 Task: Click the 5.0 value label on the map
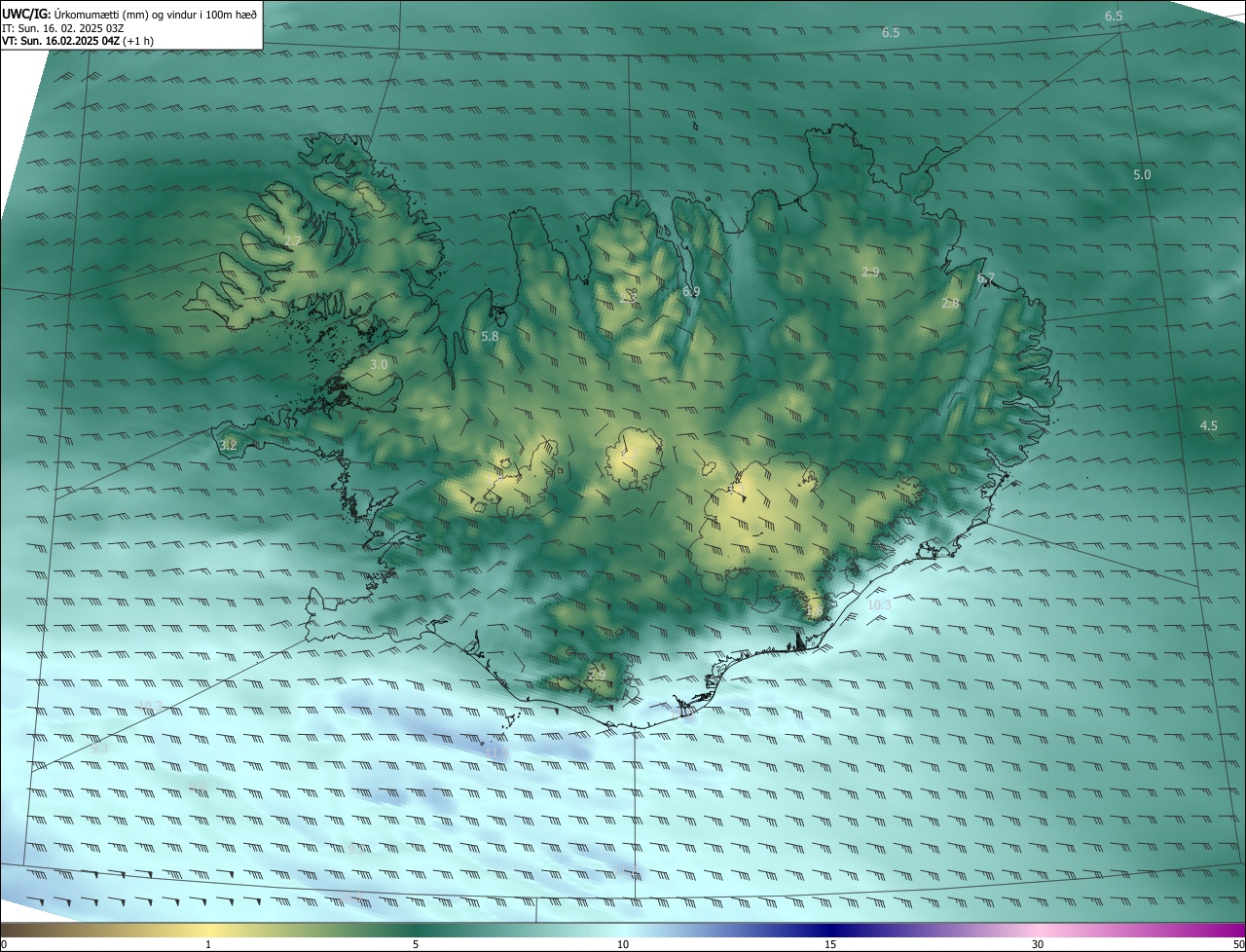click(1142, 175)
